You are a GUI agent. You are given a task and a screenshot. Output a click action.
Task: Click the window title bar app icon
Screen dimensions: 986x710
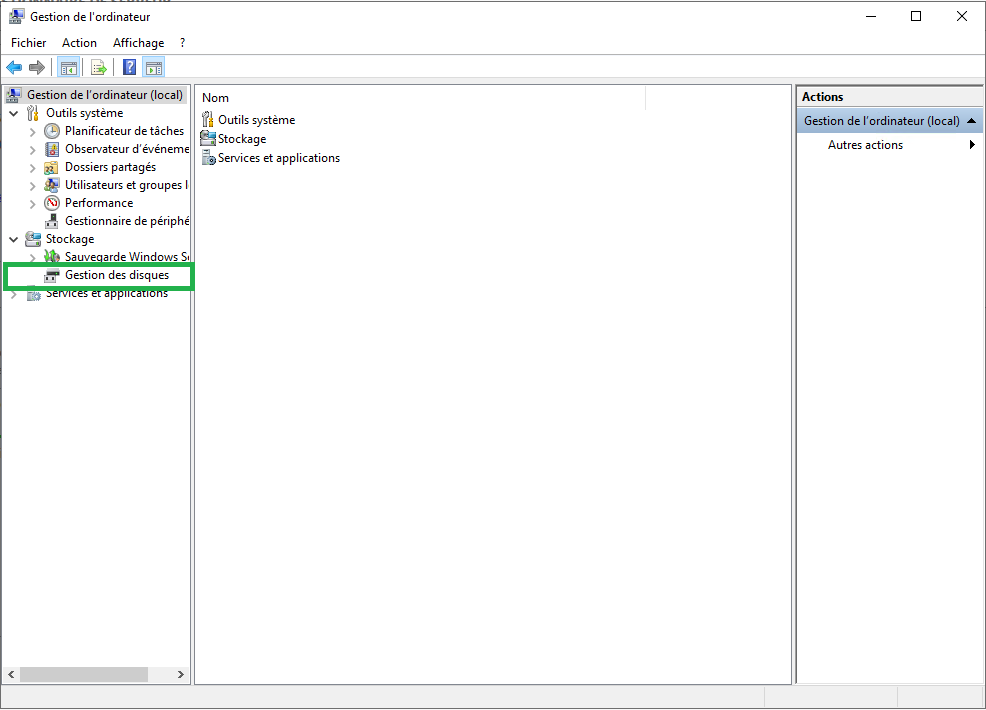tap(16, 16)
